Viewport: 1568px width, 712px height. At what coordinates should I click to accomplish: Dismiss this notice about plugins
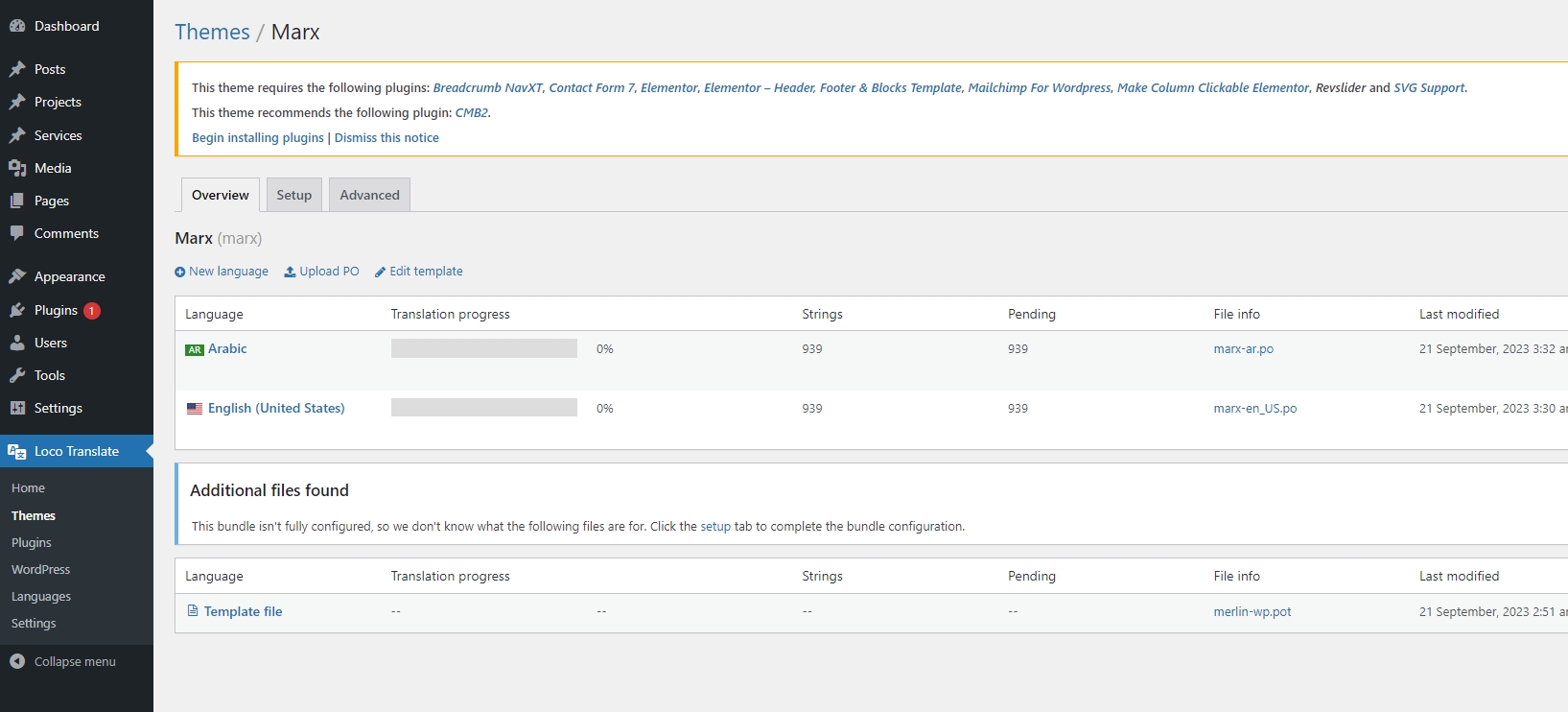tap(386, 138)
